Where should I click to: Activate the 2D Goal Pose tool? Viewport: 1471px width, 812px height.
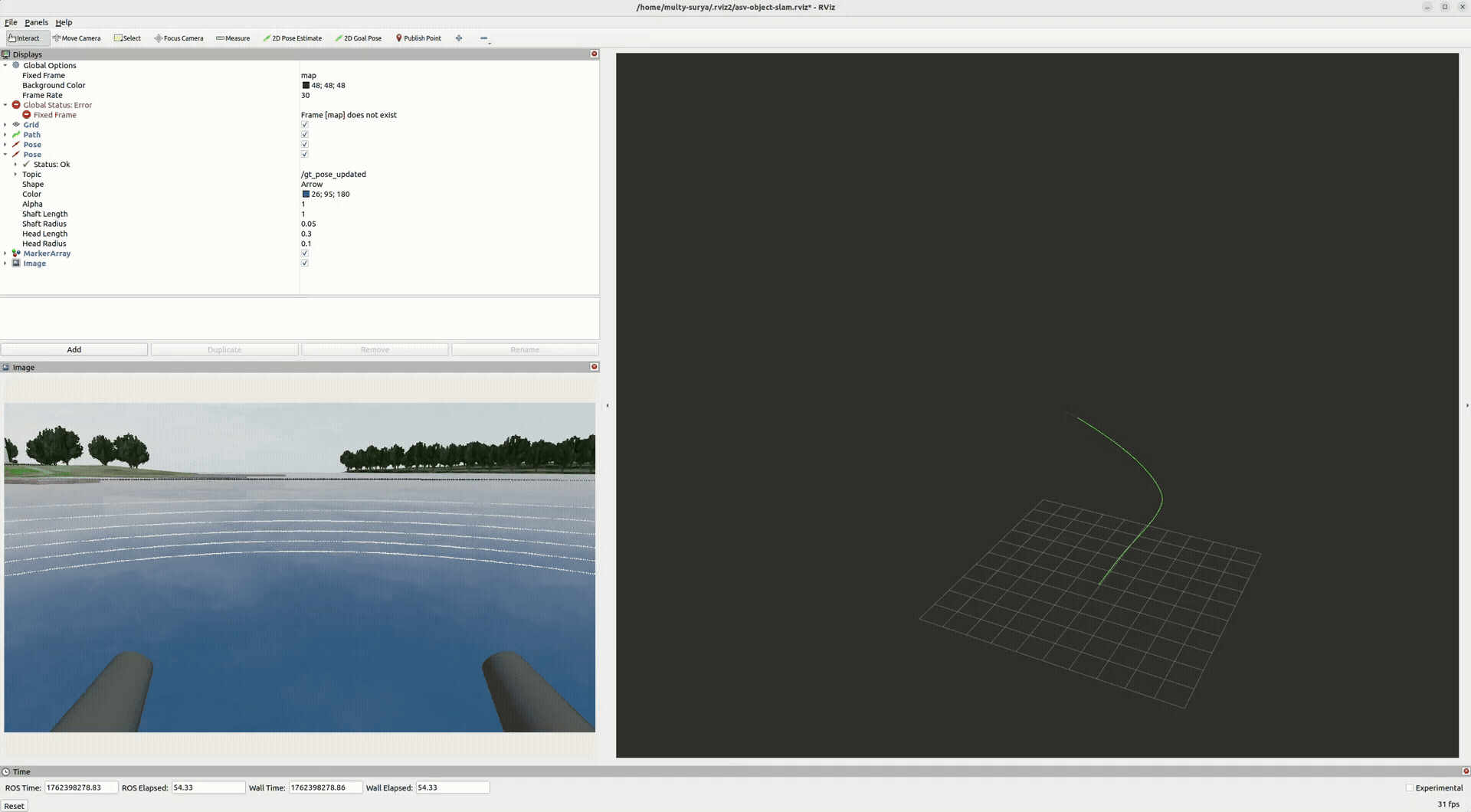pos(358,38)
